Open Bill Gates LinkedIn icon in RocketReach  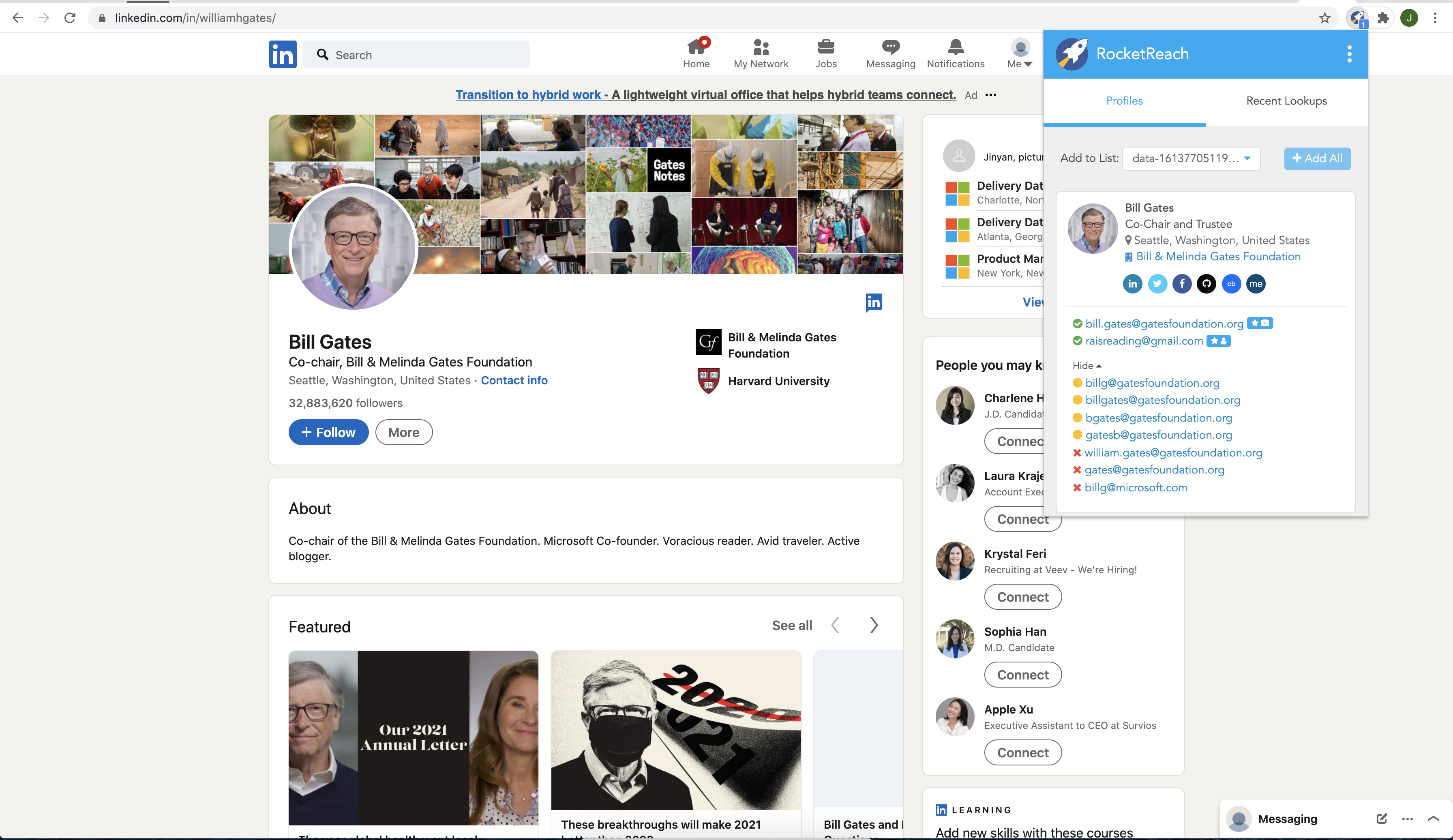pos(1132,284)
